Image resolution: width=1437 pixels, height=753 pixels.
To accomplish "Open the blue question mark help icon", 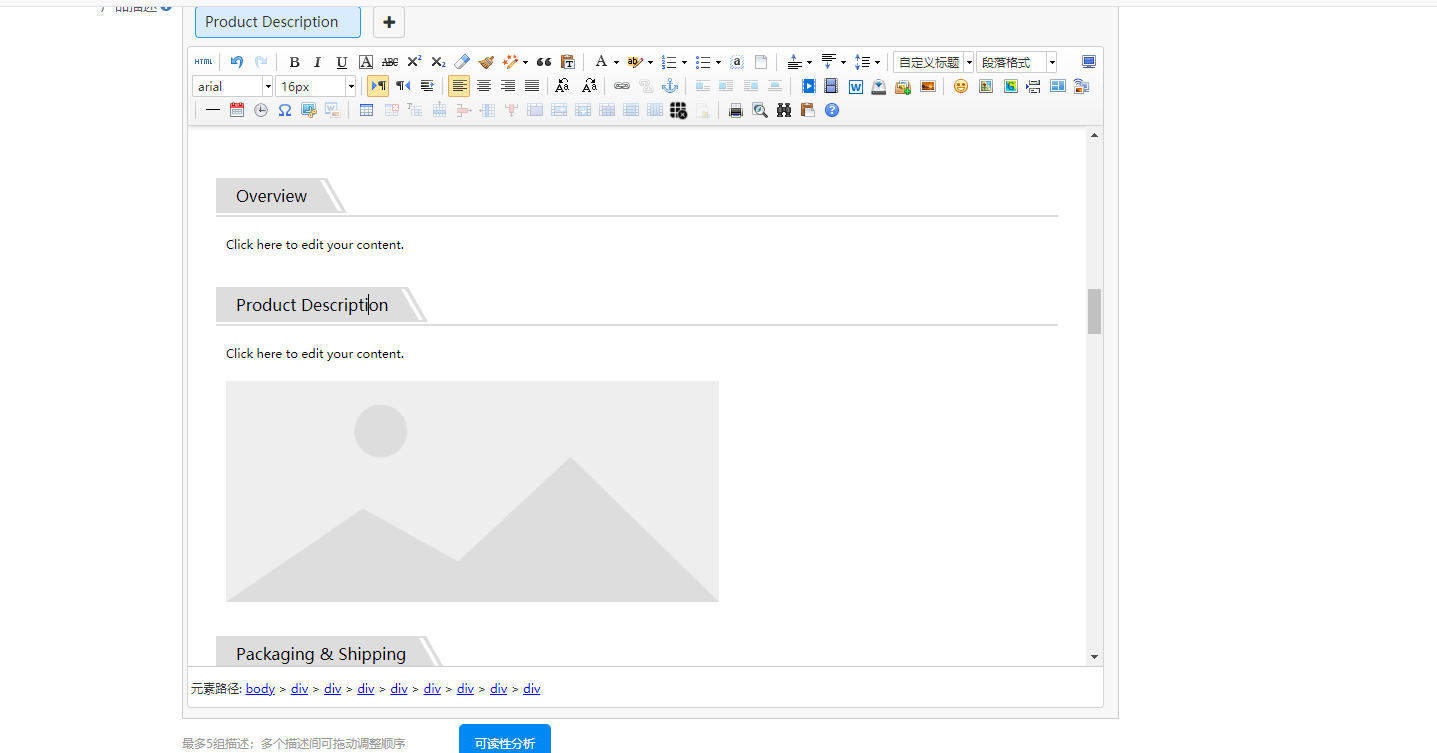I will point(832,110).
